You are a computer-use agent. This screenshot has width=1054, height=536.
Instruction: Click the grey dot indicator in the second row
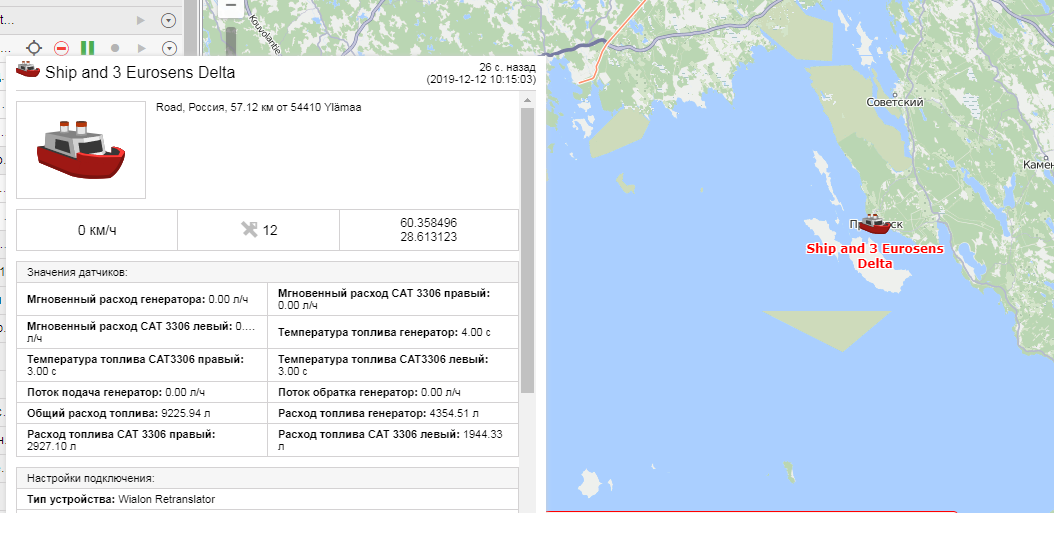point(115,48)
